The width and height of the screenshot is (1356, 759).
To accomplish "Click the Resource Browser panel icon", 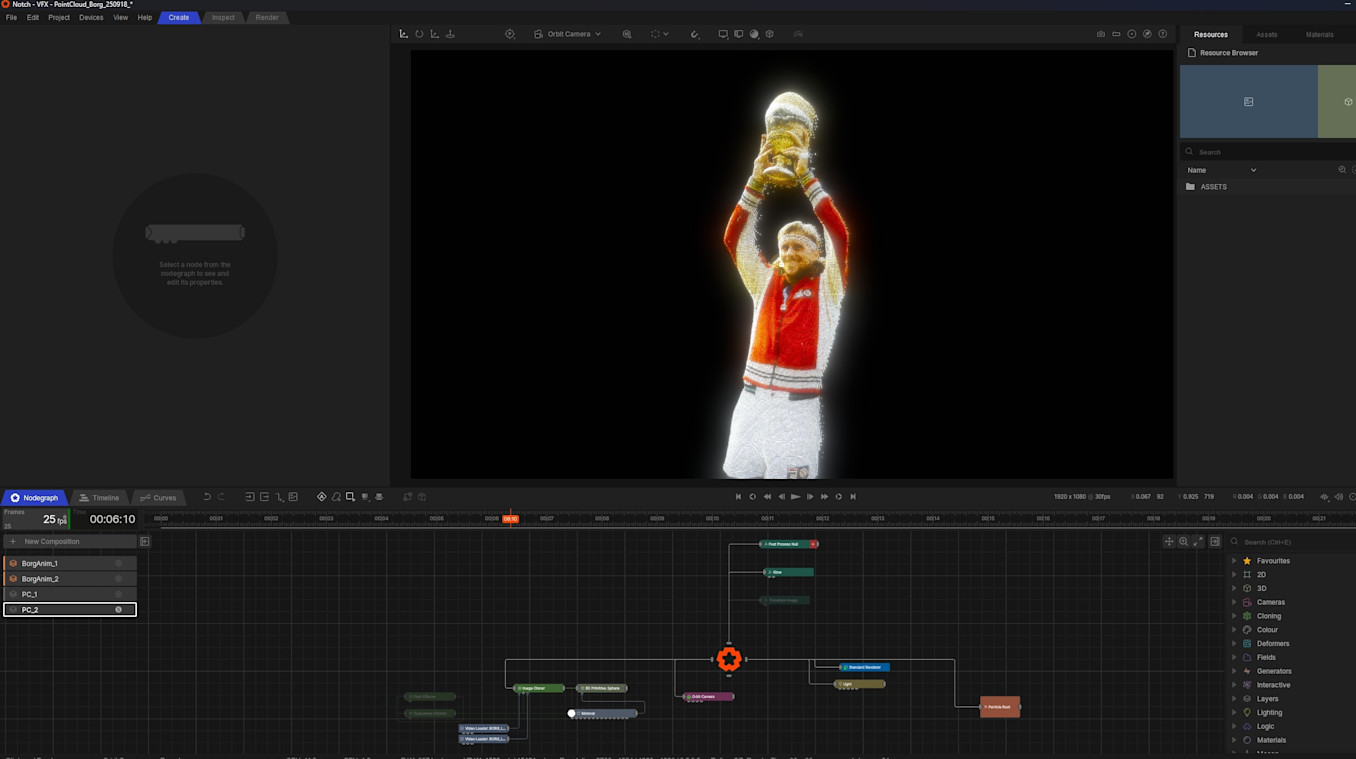I will (x=1192, y=53).
